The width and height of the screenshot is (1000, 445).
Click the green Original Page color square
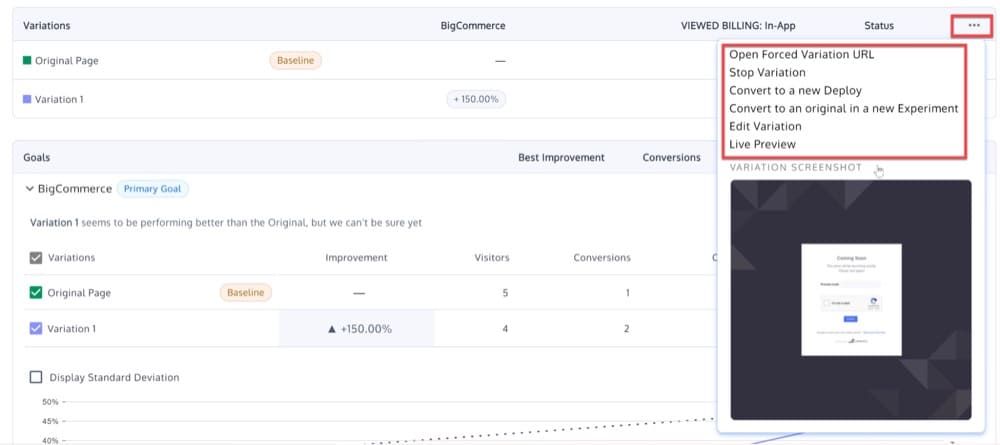click(27, 61)
